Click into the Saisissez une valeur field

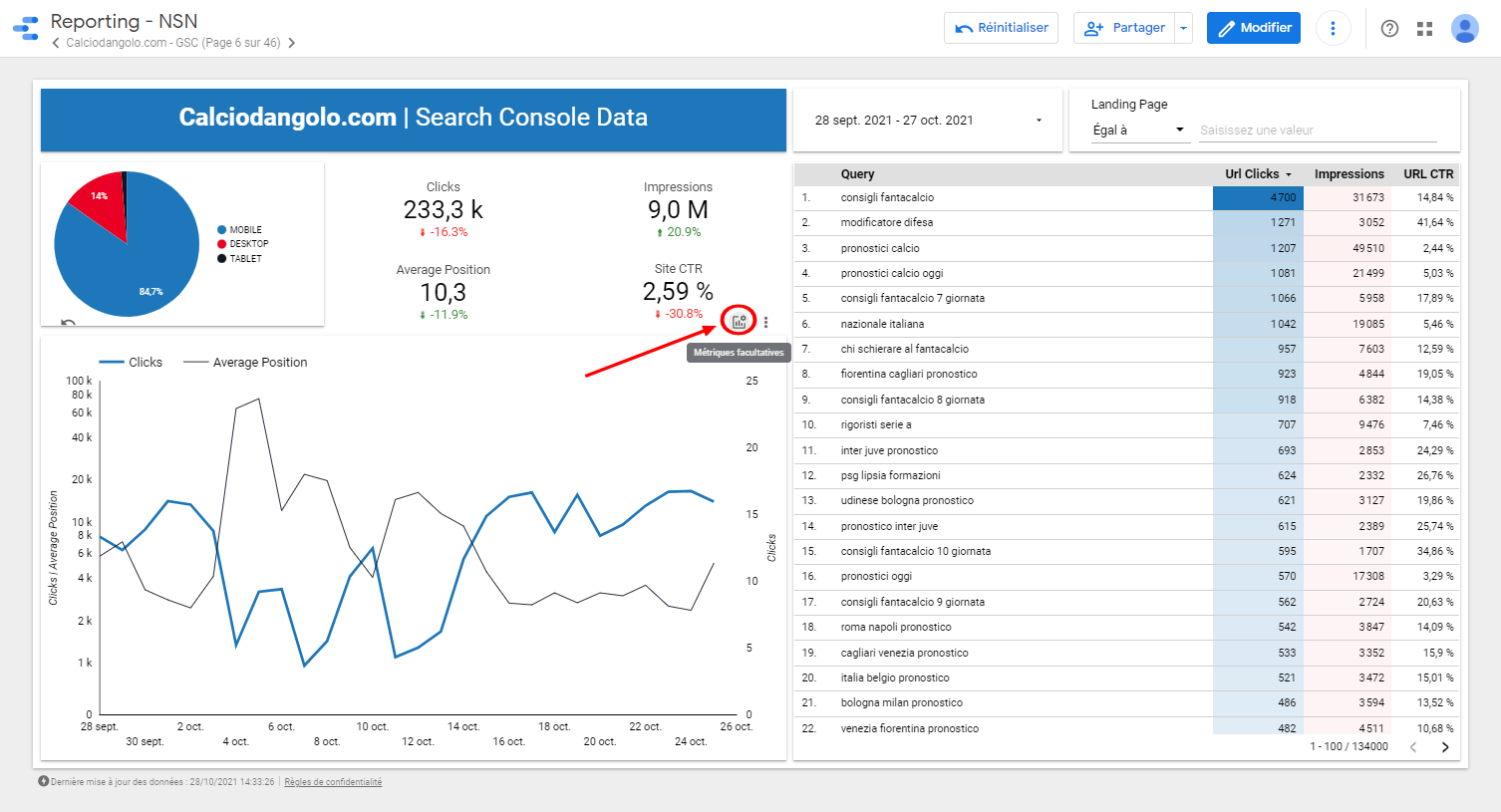1317,131
